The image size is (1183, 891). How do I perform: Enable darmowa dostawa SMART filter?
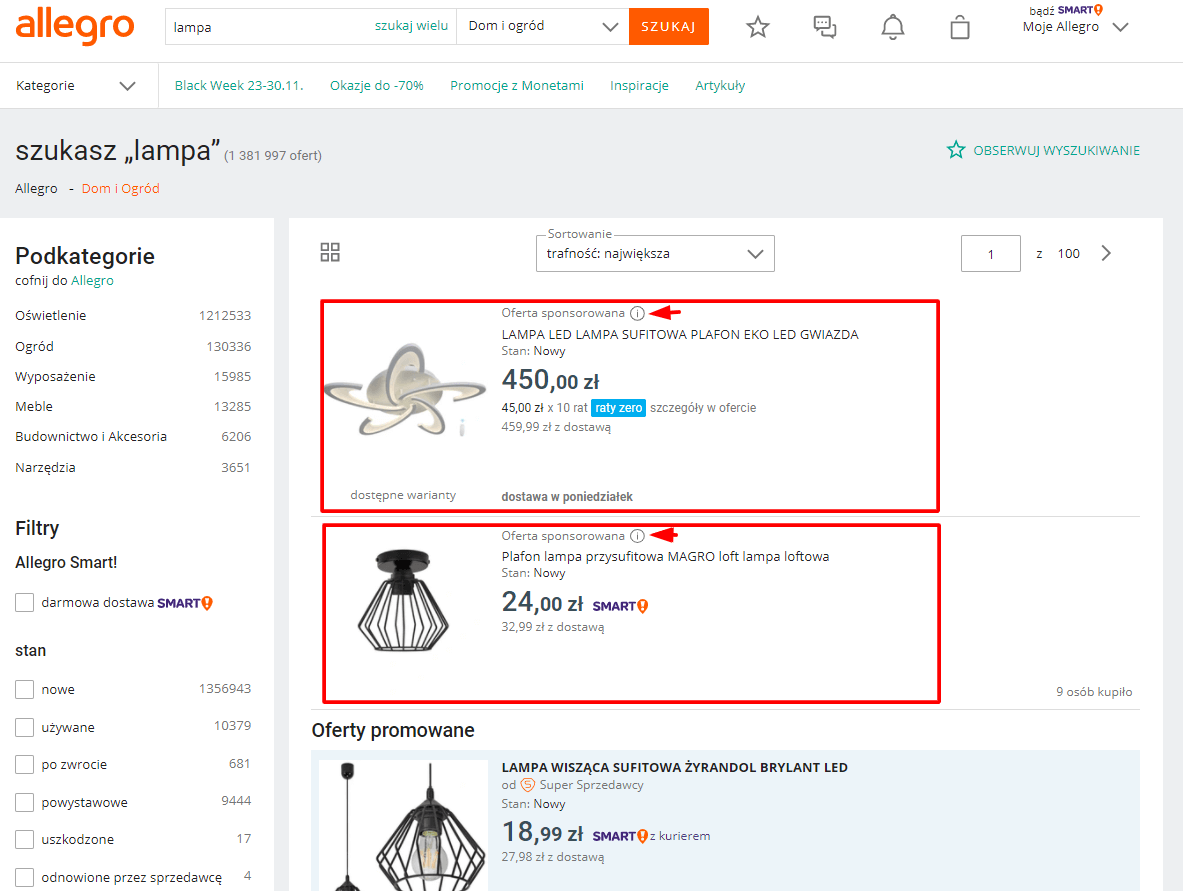tap(25, 603)
